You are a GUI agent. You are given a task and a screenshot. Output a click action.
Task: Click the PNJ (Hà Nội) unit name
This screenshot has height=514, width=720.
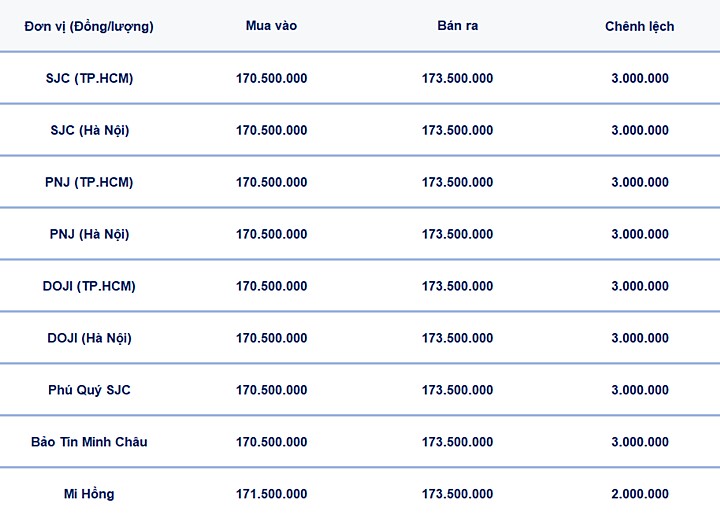89,234
